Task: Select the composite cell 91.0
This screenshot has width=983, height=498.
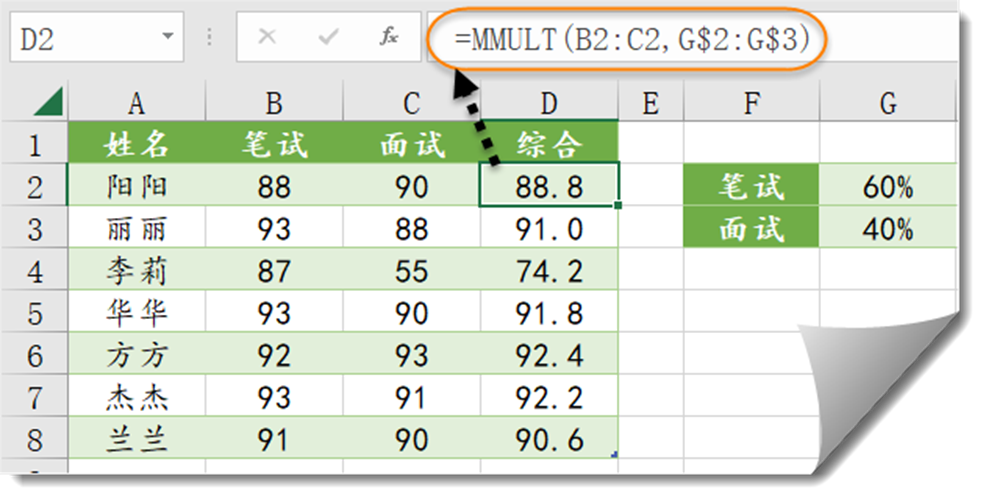Action: (549, 228)
